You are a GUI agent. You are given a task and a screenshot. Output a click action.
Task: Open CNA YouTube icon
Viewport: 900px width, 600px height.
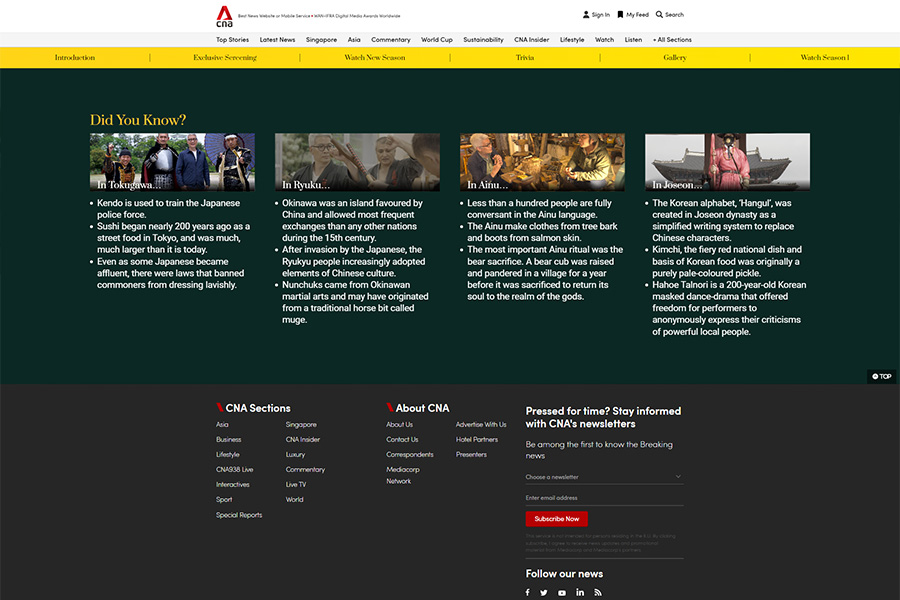[562, 593]
